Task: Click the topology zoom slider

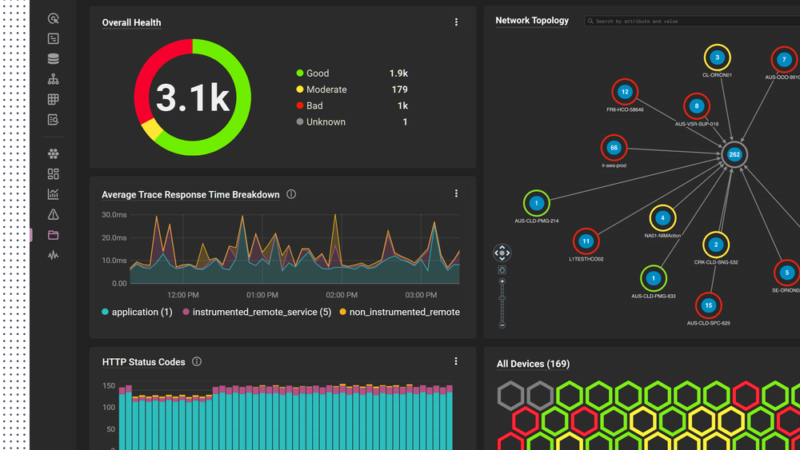Action: click(x=502, y=298)
